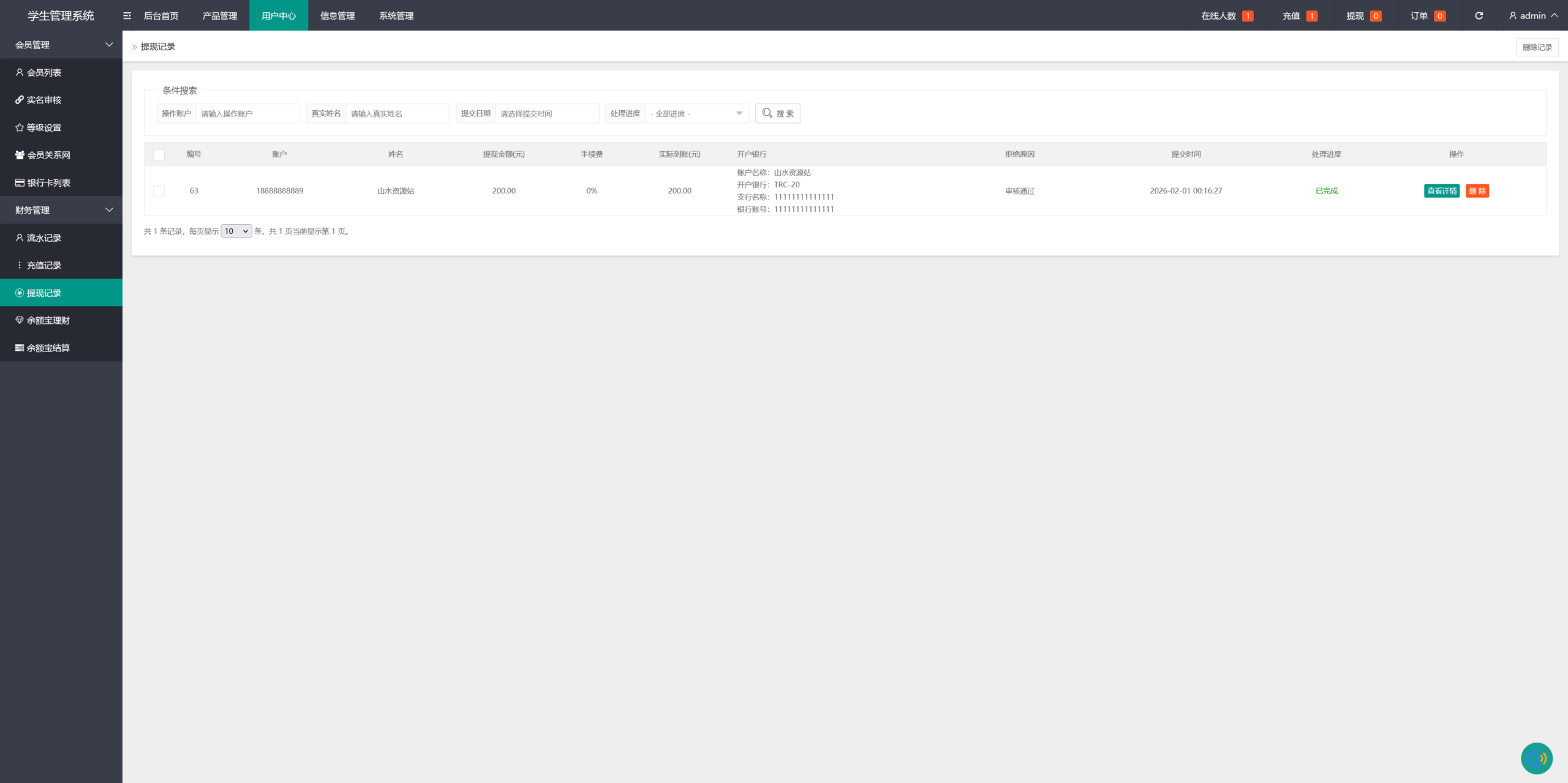The image size is (1568, 783).
Task: Open the per-page count dropdown showing 10
Action: (236, 231)
